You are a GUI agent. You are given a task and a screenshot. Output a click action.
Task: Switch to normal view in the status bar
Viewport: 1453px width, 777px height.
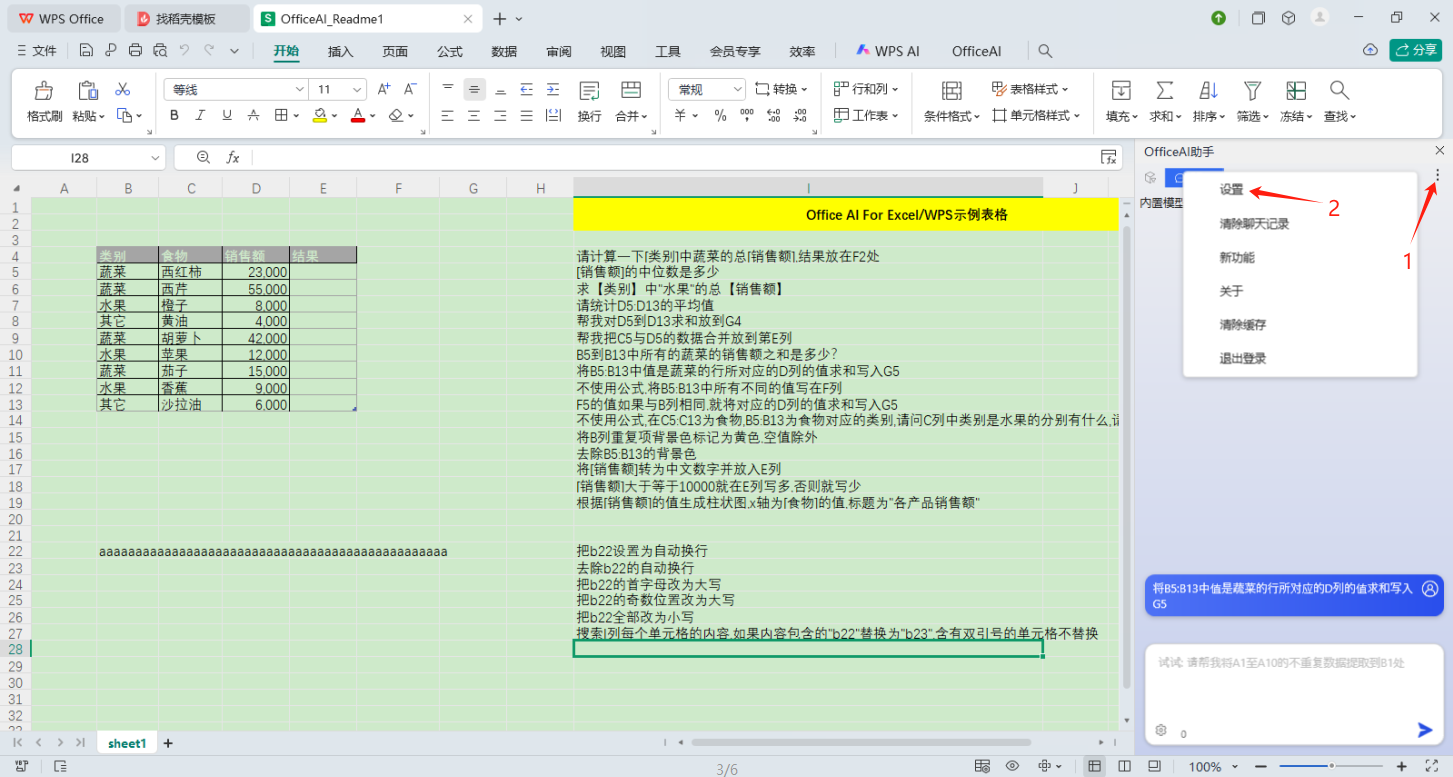coord(1095,767)
